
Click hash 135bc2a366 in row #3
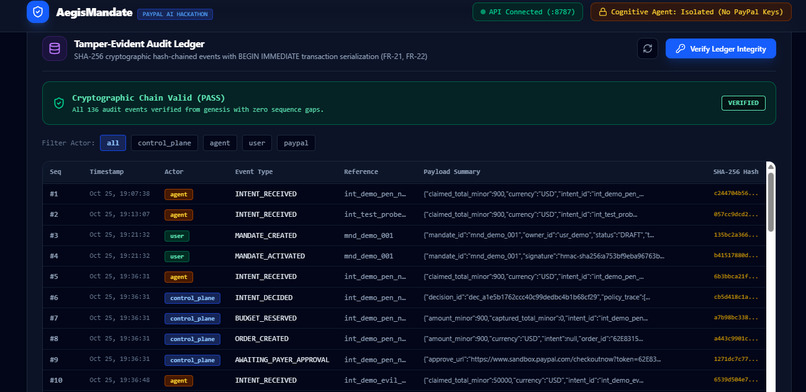click(736, 235)
